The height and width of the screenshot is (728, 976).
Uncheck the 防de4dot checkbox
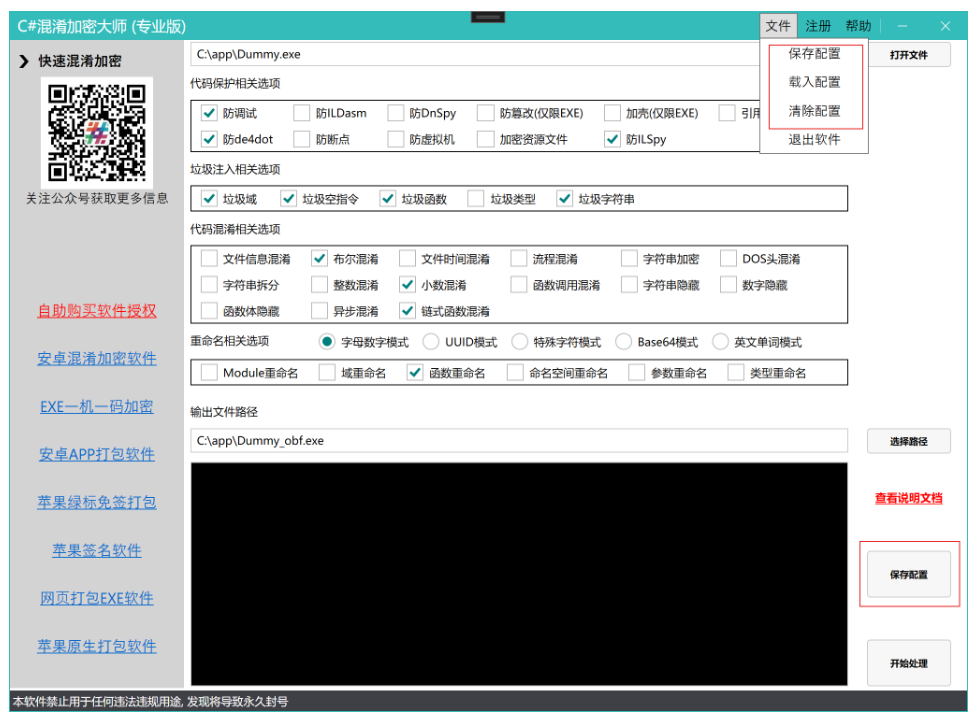coord(209,139)
